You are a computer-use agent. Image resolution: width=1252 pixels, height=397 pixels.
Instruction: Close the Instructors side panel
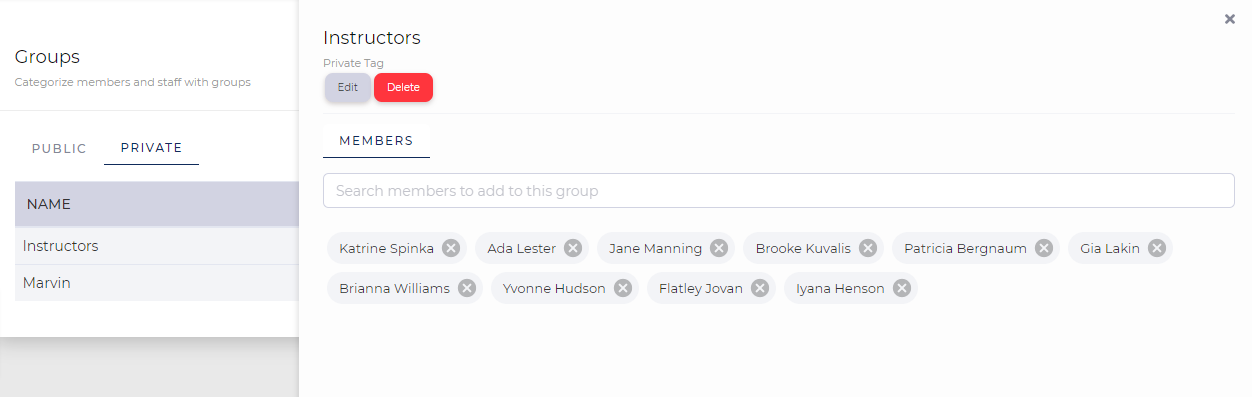click(x=1230, y=18)
